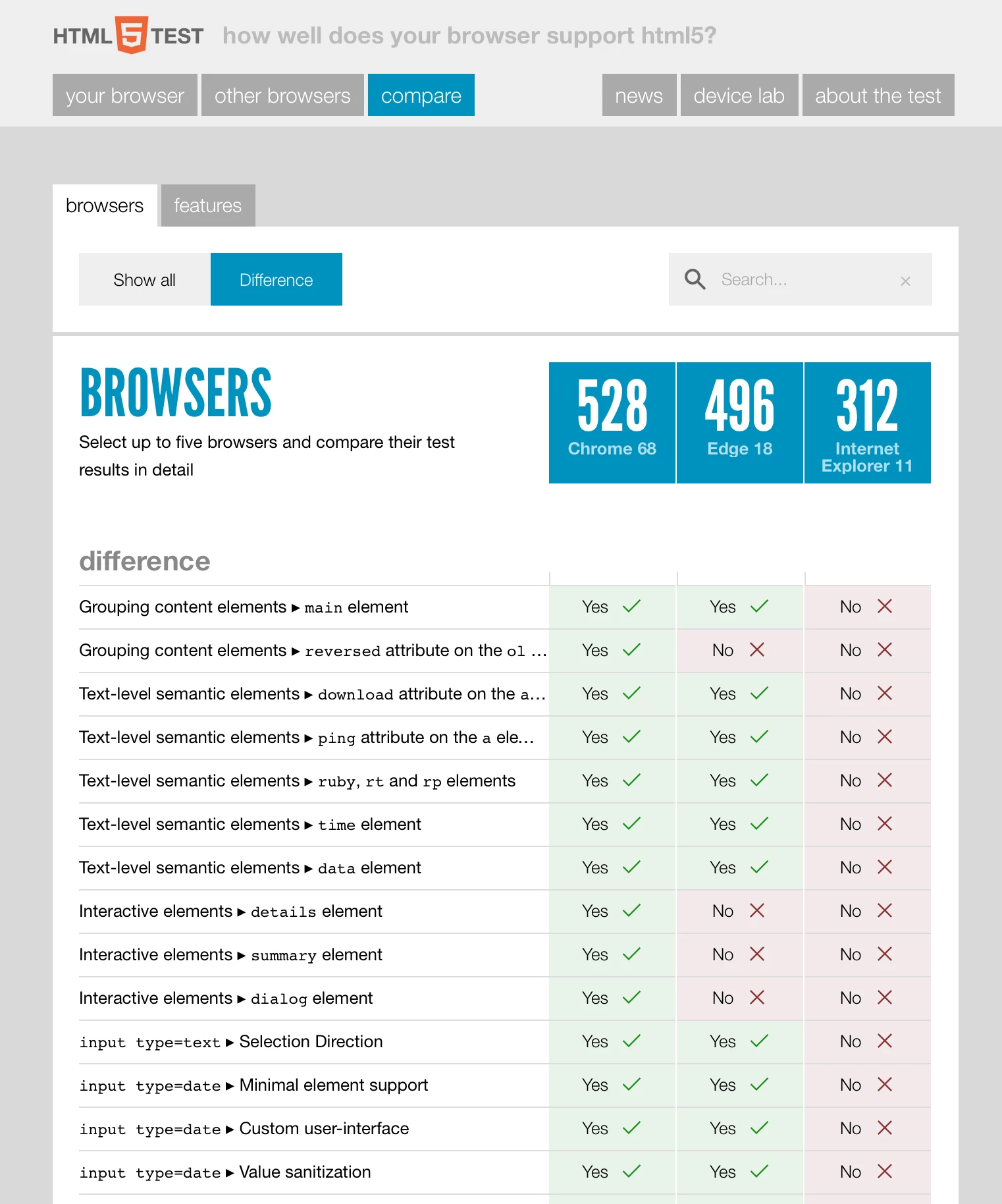Click IE red cross for Minimal element support
Screen dimensions: 1002x1204
tap(885, 1084)
